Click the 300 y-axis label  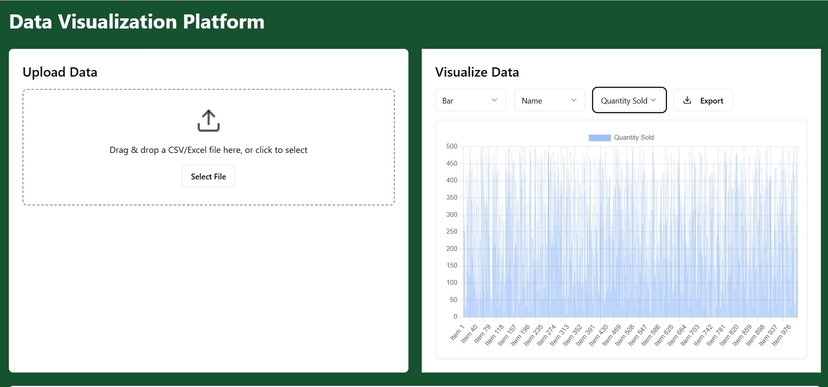(451, 215)
